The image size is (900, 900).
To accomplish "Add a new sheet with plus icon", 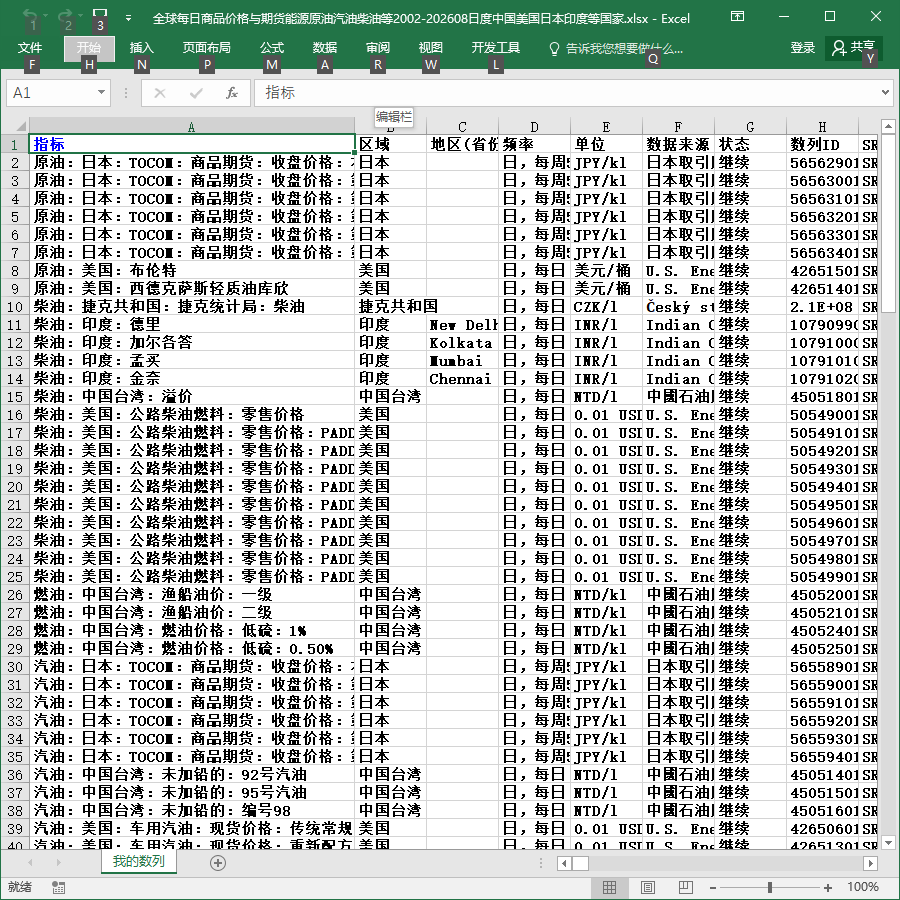I will (x=218, y=863).
